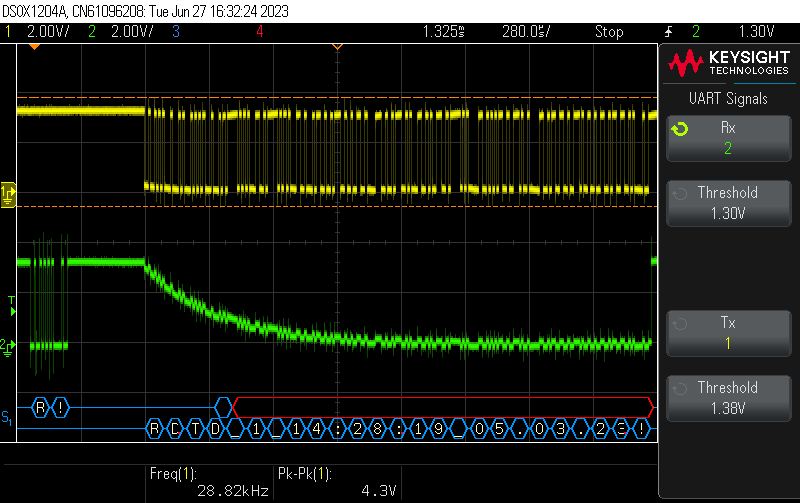Viewport: 800px width, 503px height.
Task: Click decoded 'C' byte in the lower row
Action: (175, 429)
